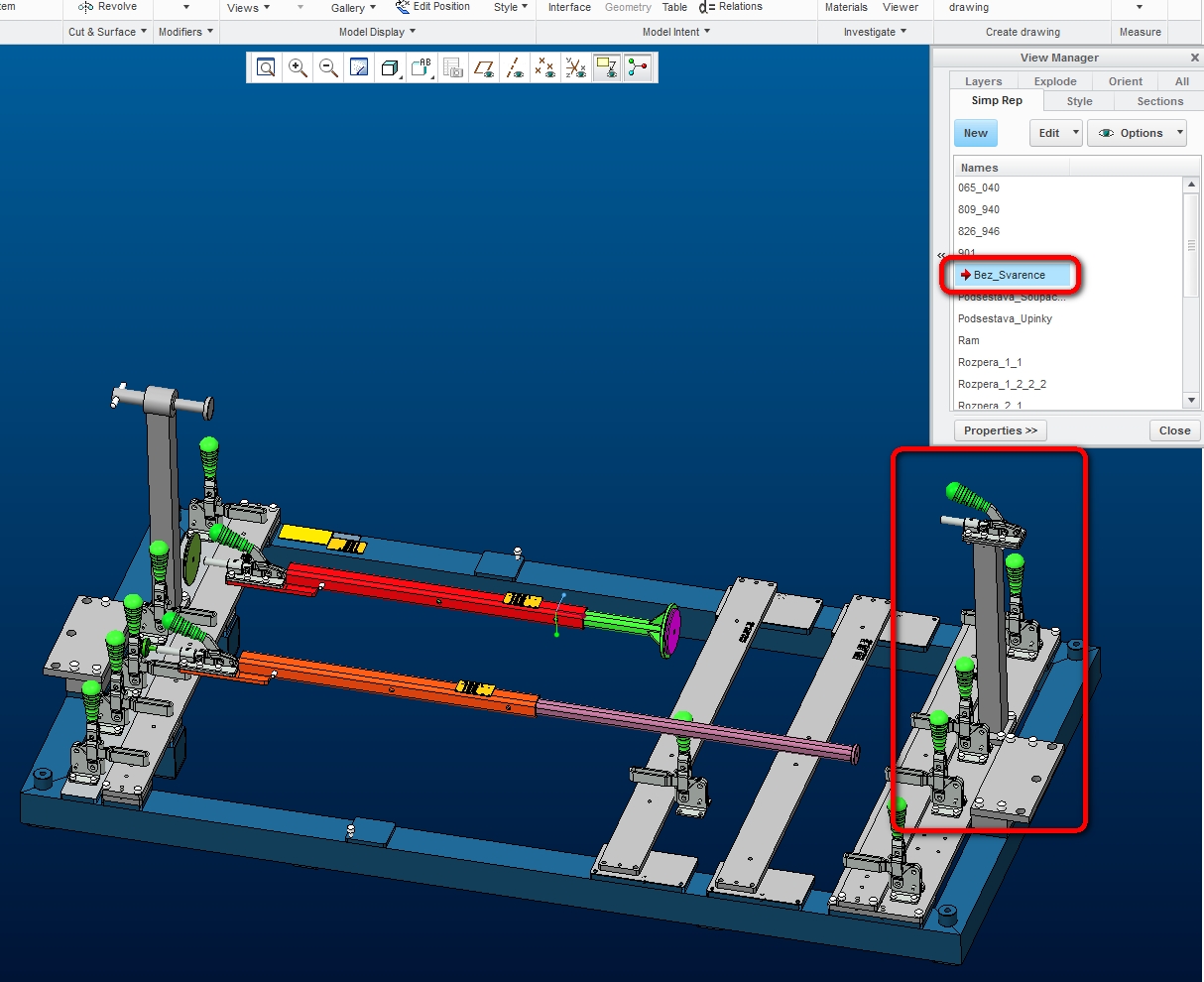The height and width of the screenshot is (982, 1204).
Task: Click the Names column header
Action: [x=1012, y=168]
